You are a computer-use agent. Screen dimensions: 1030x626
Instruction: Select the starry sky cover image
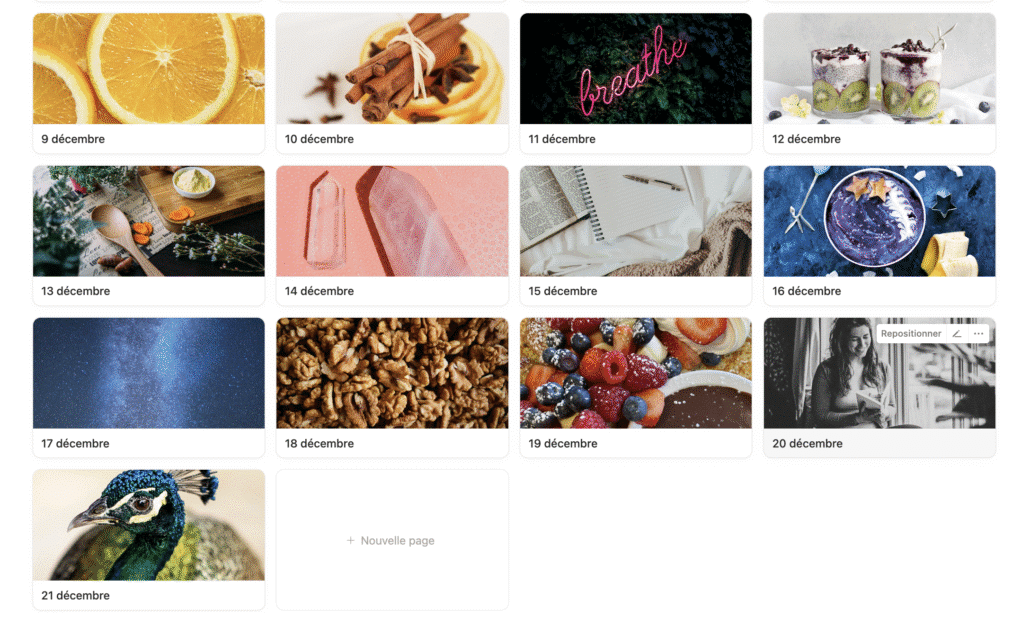[149, 373]
